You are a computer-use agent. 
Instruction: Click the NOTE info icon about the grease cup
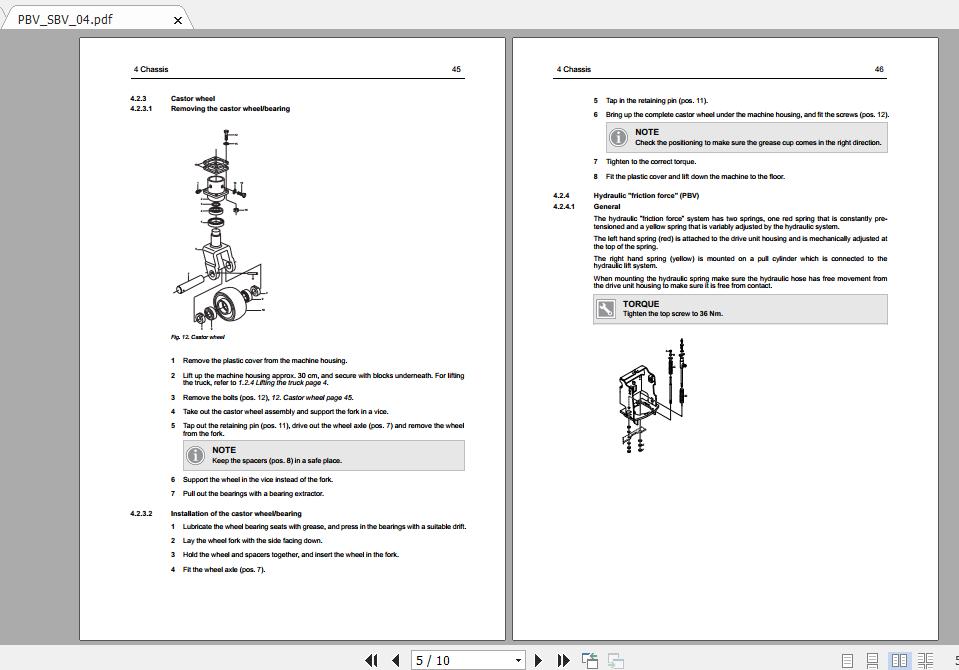coord(618,137)
